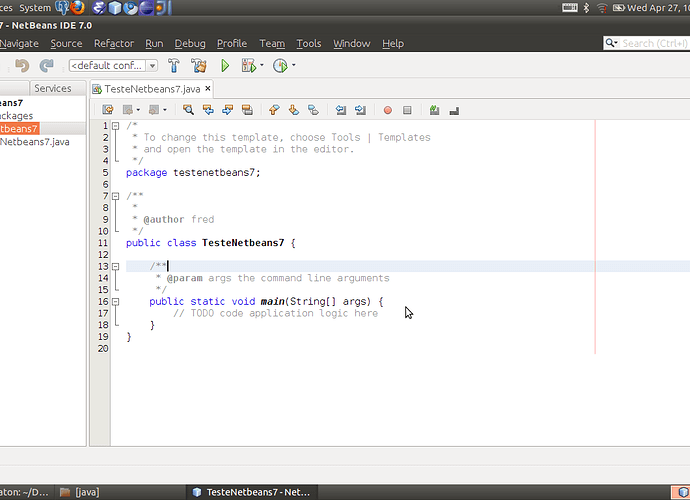Viewport: 690px width, 500px height.
Task: Click Shift Line Left icon
Action: tap(341, 110)
